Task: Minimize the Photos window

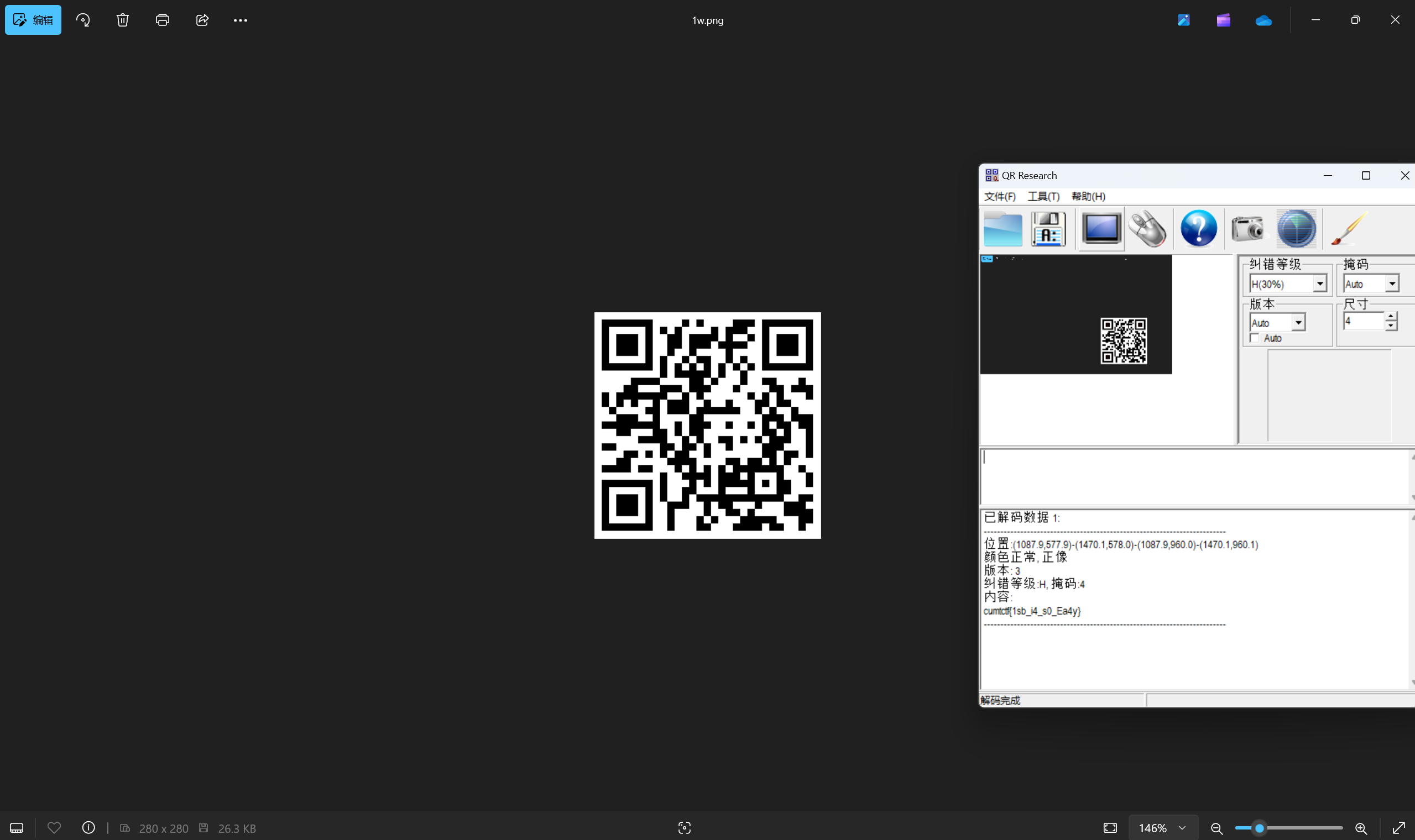Action: [1315, 20]
